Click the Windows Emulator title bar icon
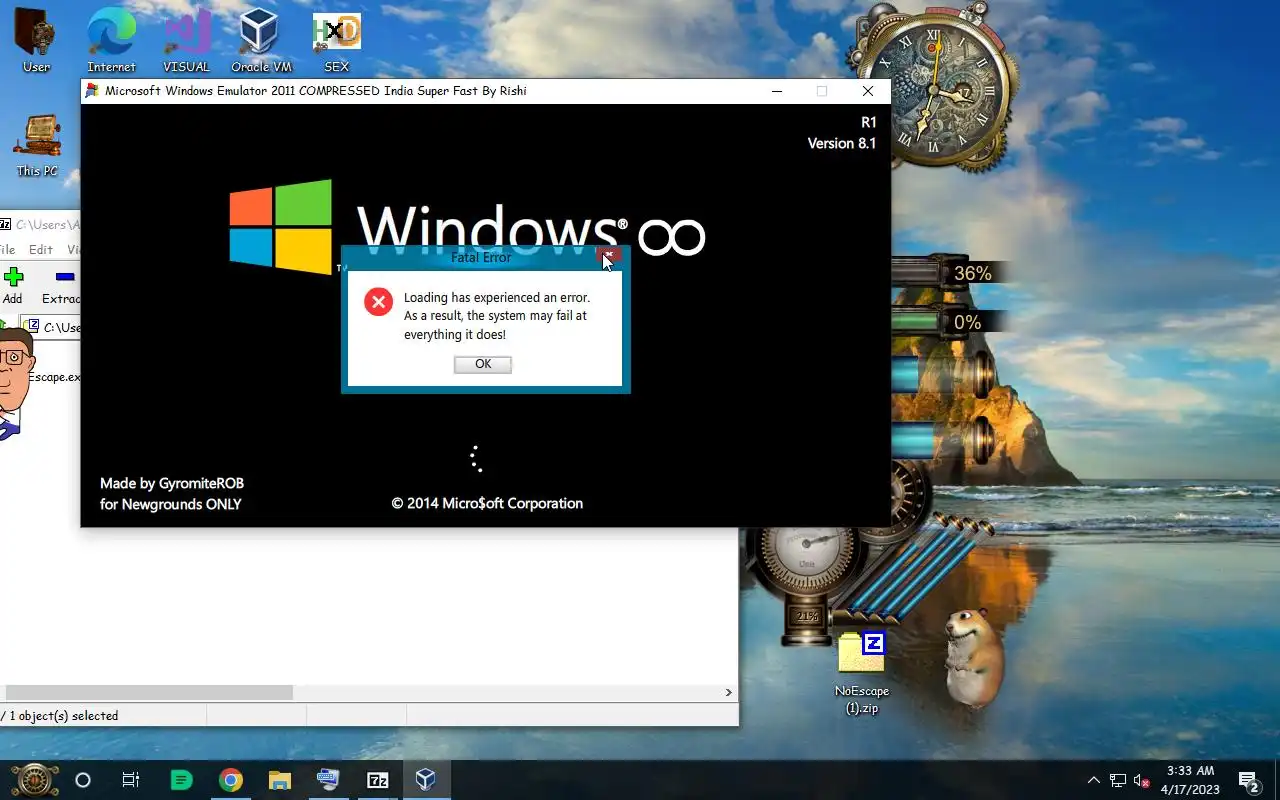This screenshot has height=800, width=1280. tap(93, 91)
